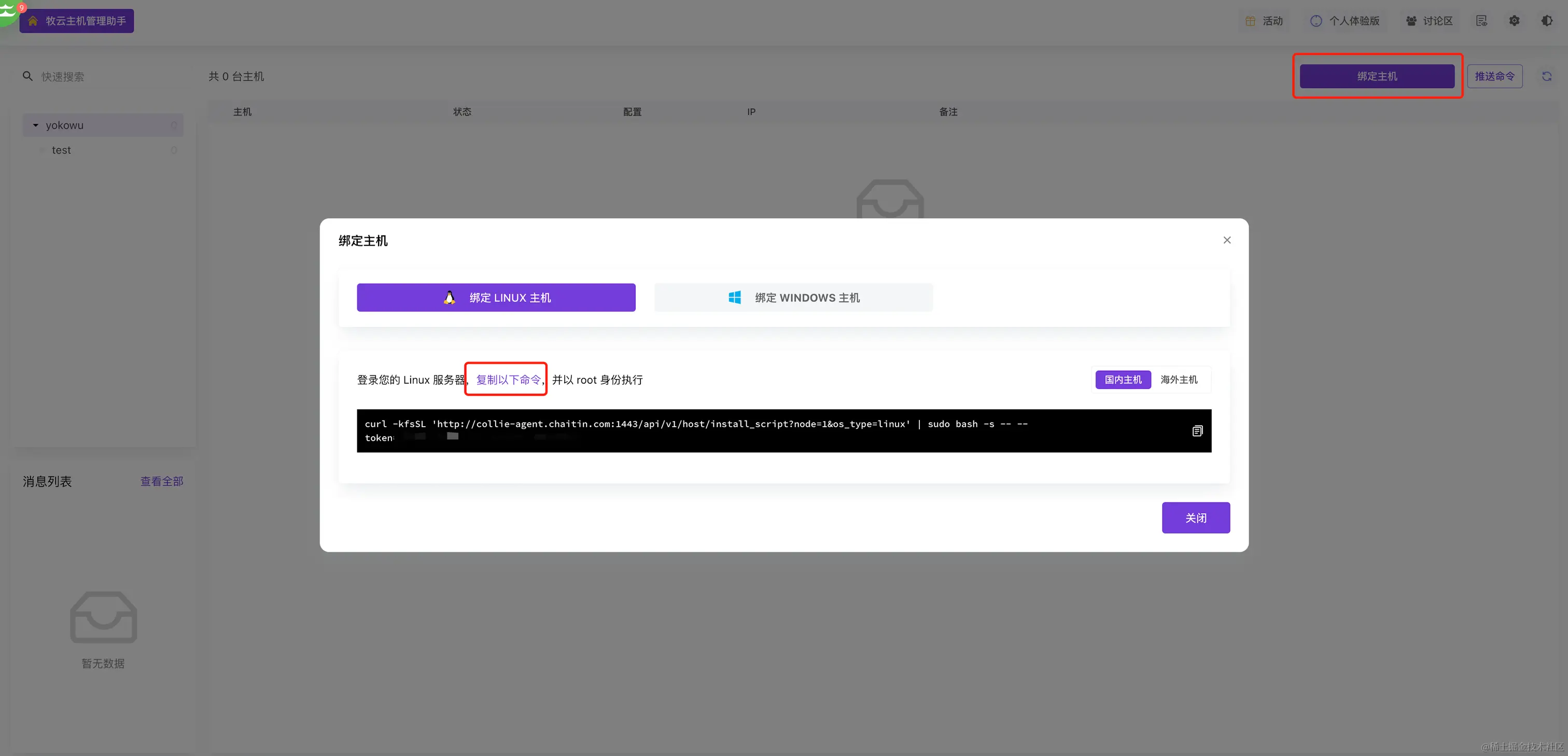Switch to 绑定 LINUX 主机 tab

[x=496, y=298]
